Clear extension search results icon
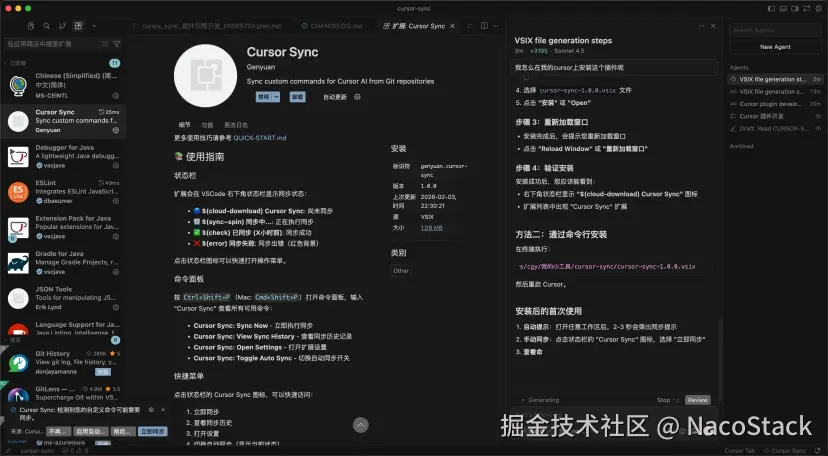 pyautogui.click(x=105, y=44)
